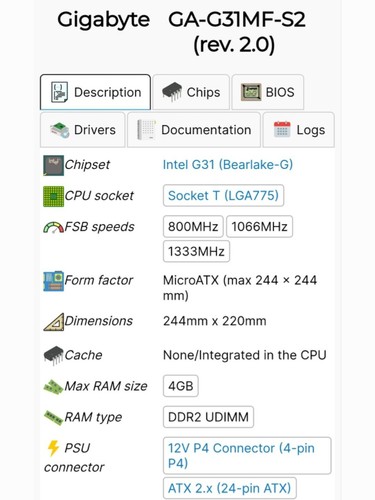The image size is (375, 500).
Task: Click the 'CPU socket' row label
Action: [99, 196]
